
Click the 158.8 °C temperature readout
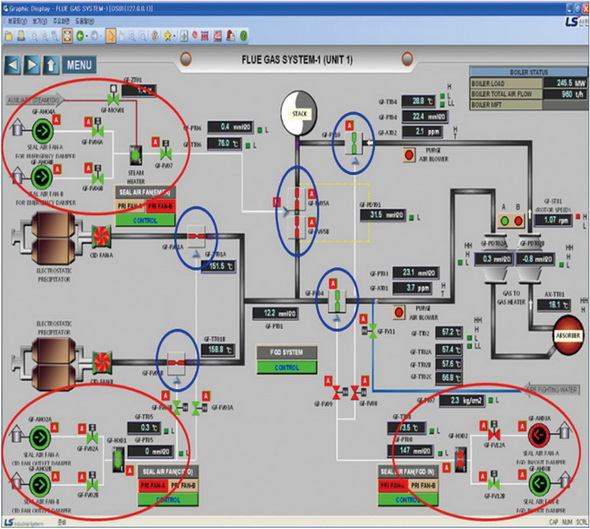point(218,350)
